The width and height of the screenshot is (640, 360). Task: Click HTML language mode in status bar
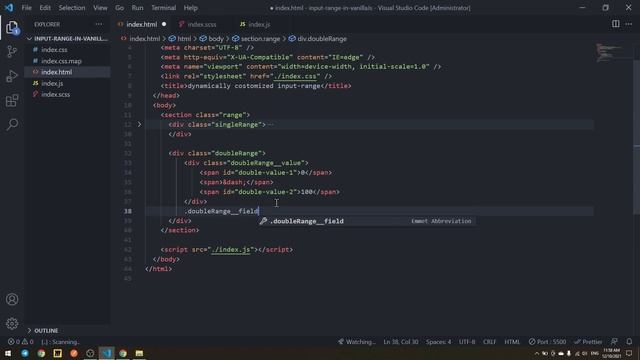pos(512,342)
